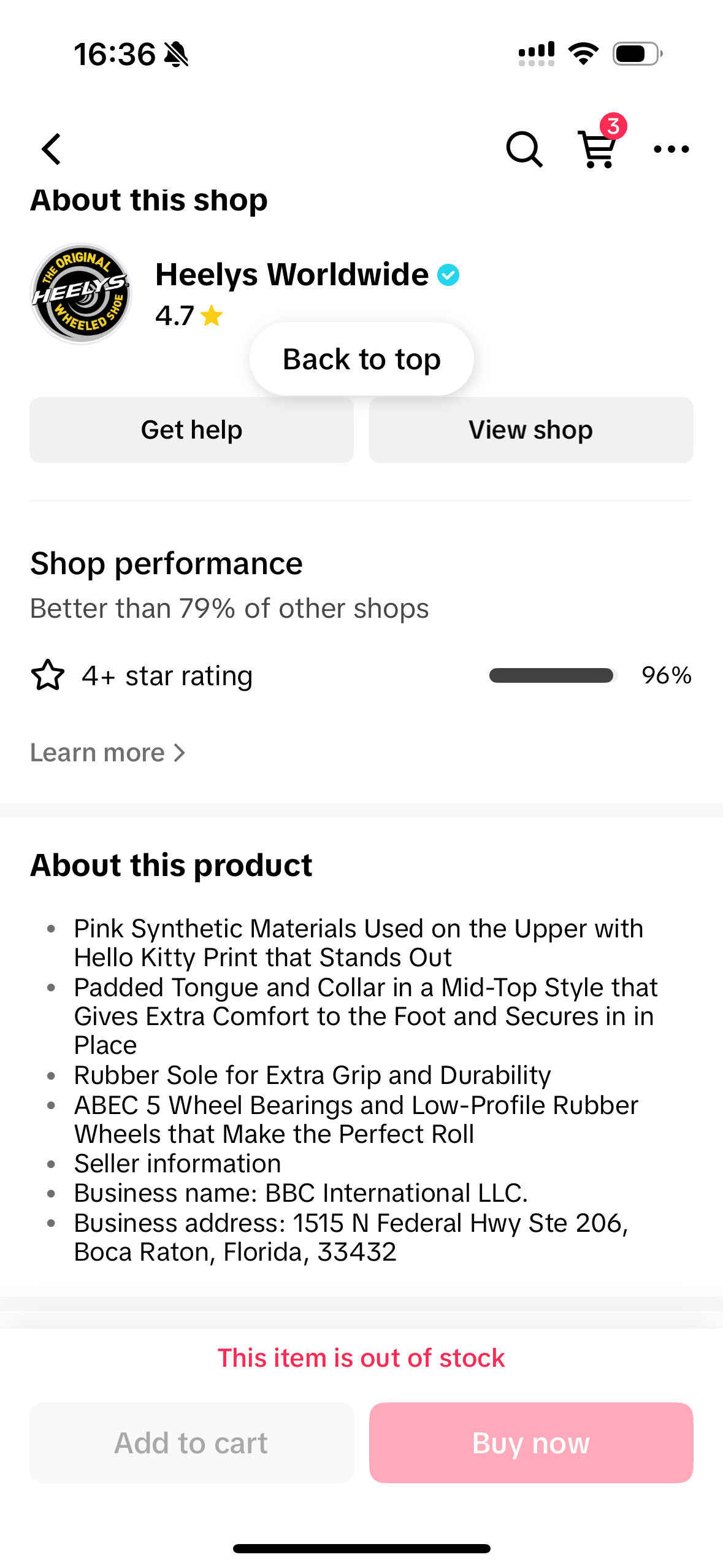Tap the Add to cart button
723x1568 pixels.
click(191, 1443)
